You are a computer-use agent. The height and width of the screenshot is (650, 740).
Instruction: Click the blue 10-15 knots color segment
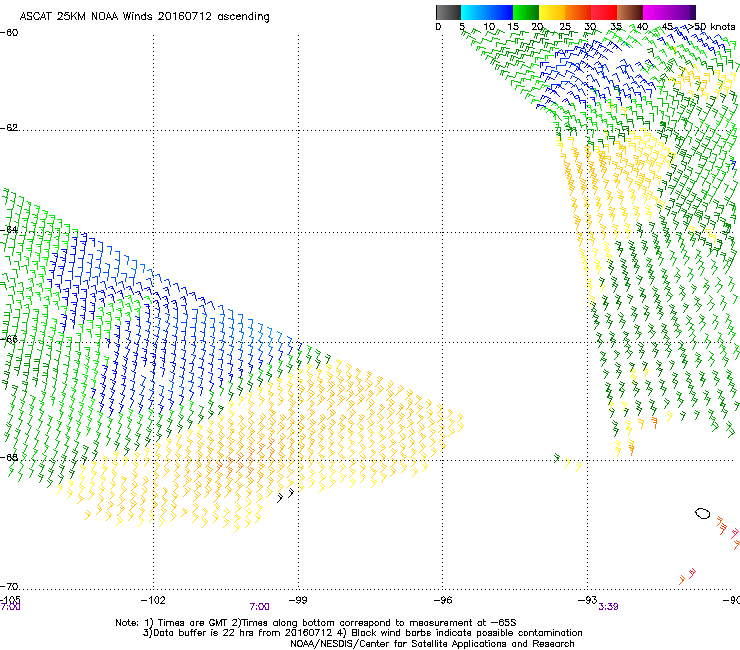[500, 12]
